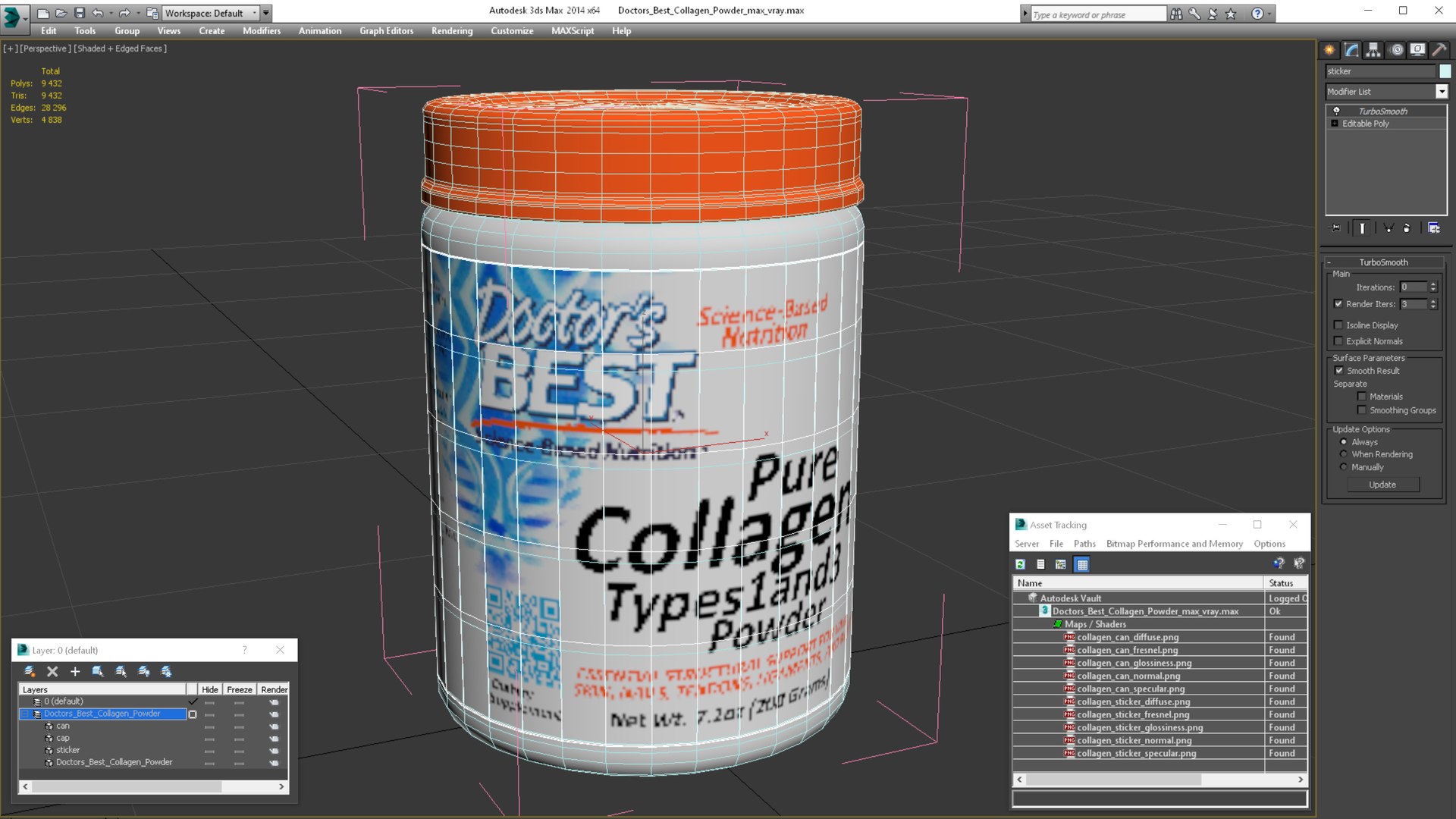Image resolution: width=1456 pixels, height=819 pixels.
Task: Collapse Doctors_Best_Collagen_Powder layer tree
Action: point(25,714)
